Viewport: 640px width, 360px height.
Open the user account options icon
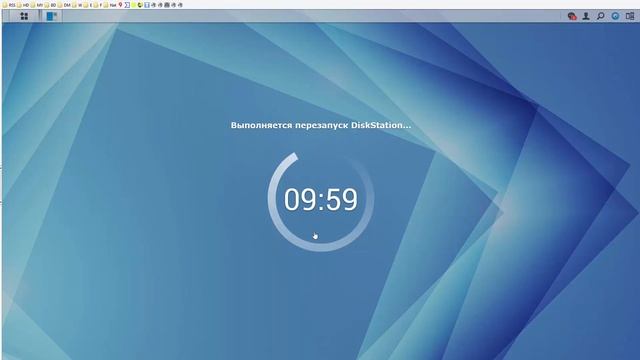[586, 16]
